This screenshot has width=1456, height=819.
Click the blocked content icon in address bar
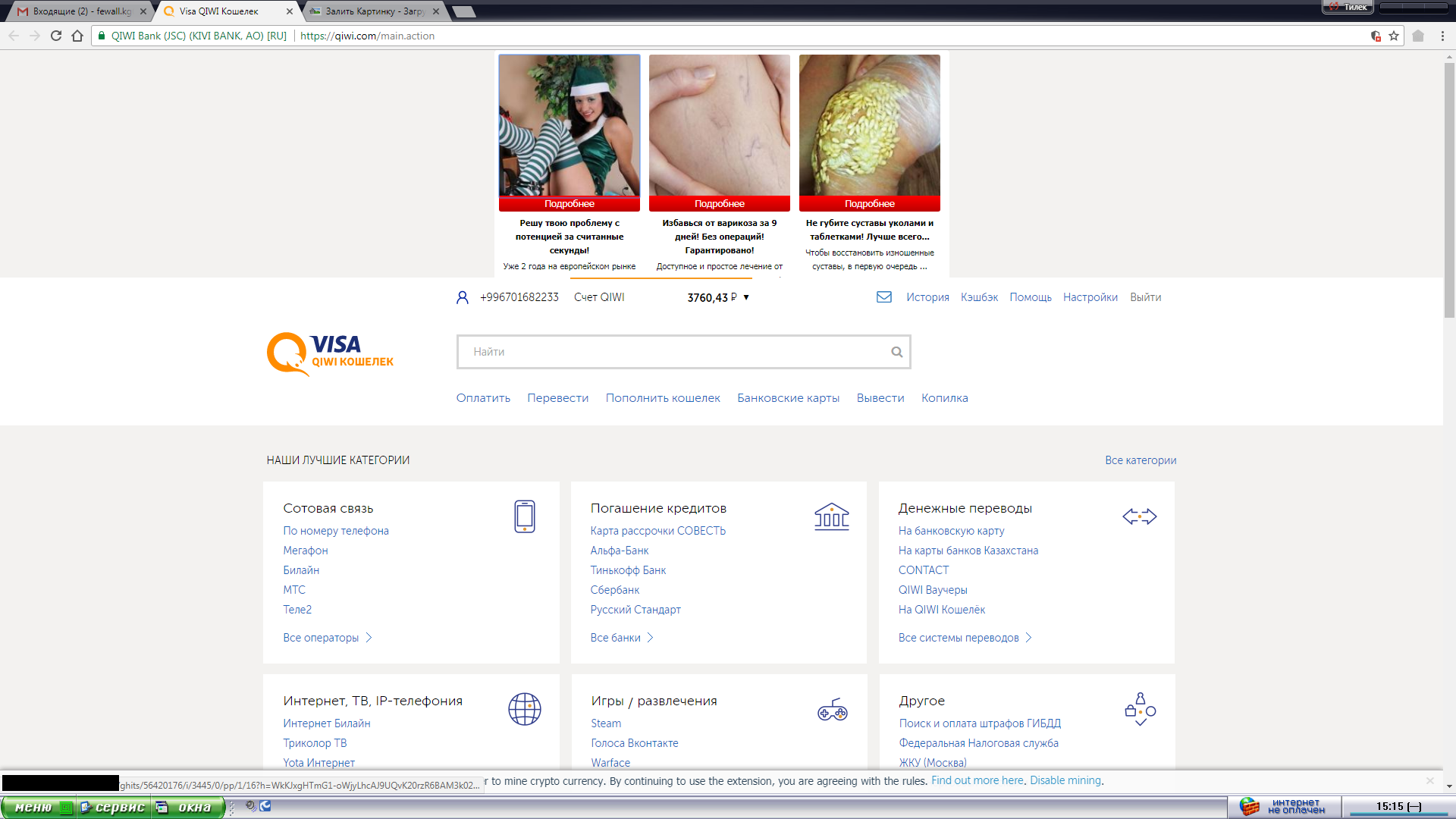1376,36
